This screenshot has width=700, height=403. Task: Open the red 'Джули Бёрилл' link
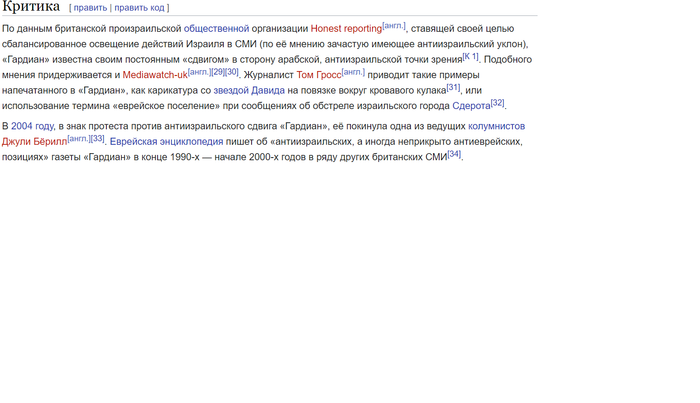(34, 141)
